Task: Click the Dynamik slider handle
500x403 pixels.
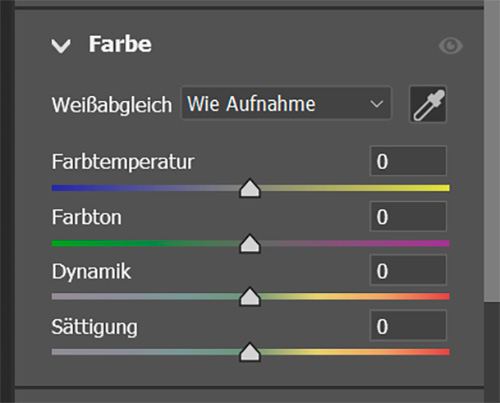Action: [x=250, y=297]
